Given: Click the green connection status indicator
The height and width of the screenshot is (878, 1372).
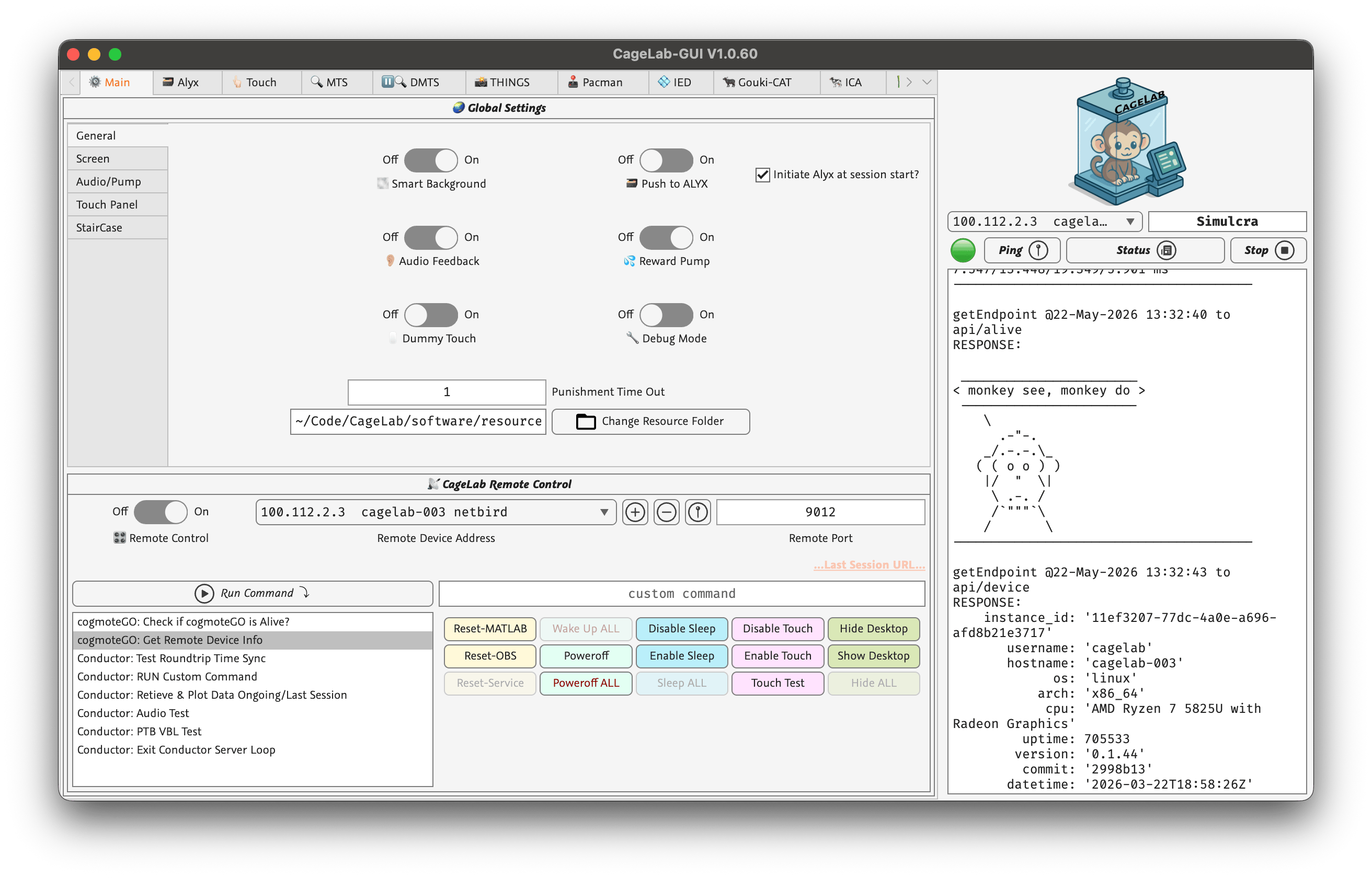Looking at the screenshot, I should click(963, 250).
